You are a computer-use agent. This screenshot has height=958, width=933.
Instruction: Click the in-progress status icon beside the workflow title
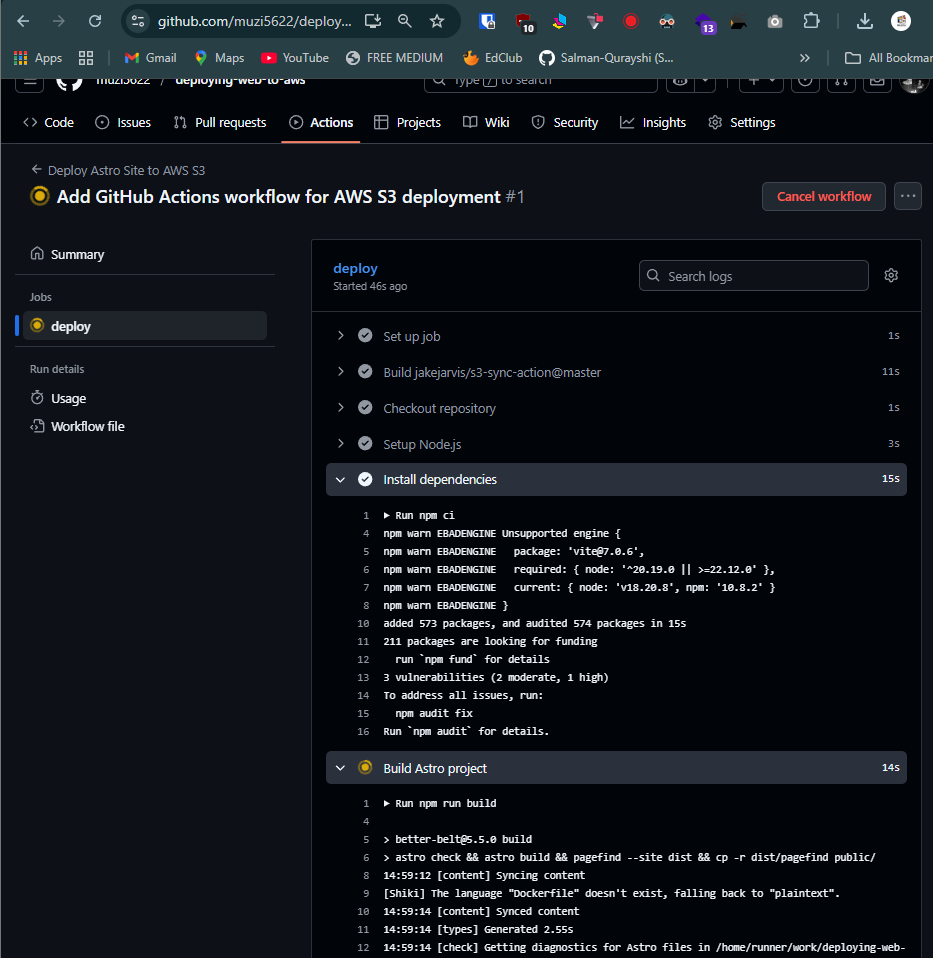tap(39, 196)
